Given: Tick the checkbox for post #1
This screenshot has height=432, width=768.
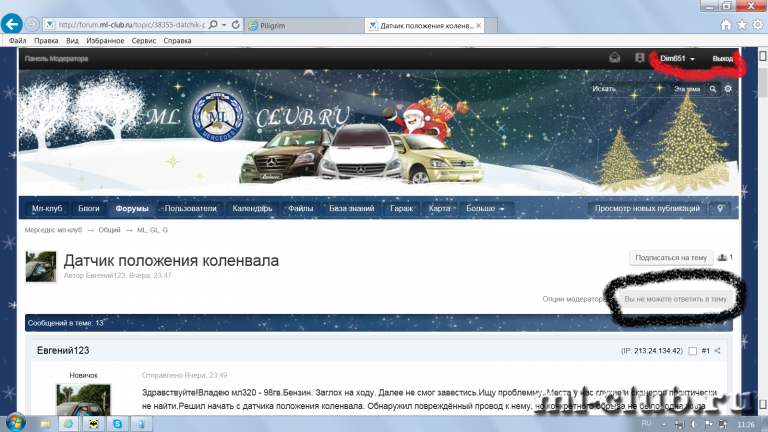Looking at the screenshot, I should click(x=693, y=351).
